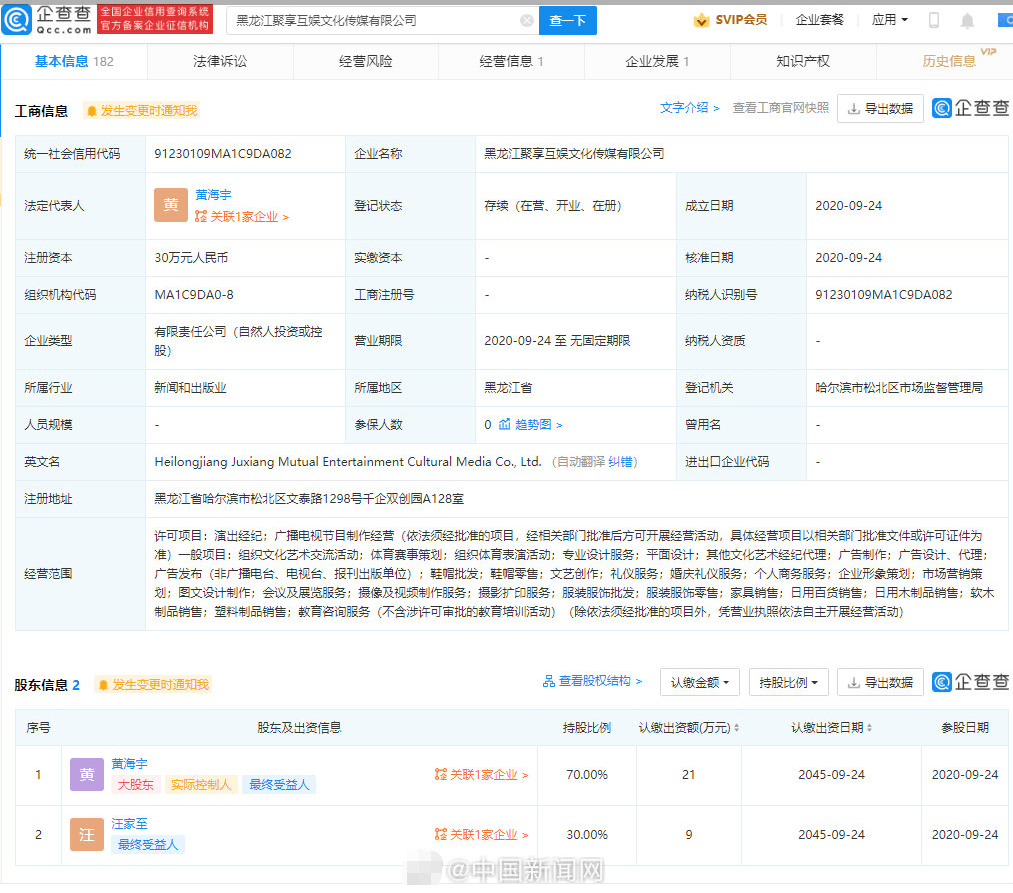Click the 查看股权结构 structure icon

tap(548, 681)
